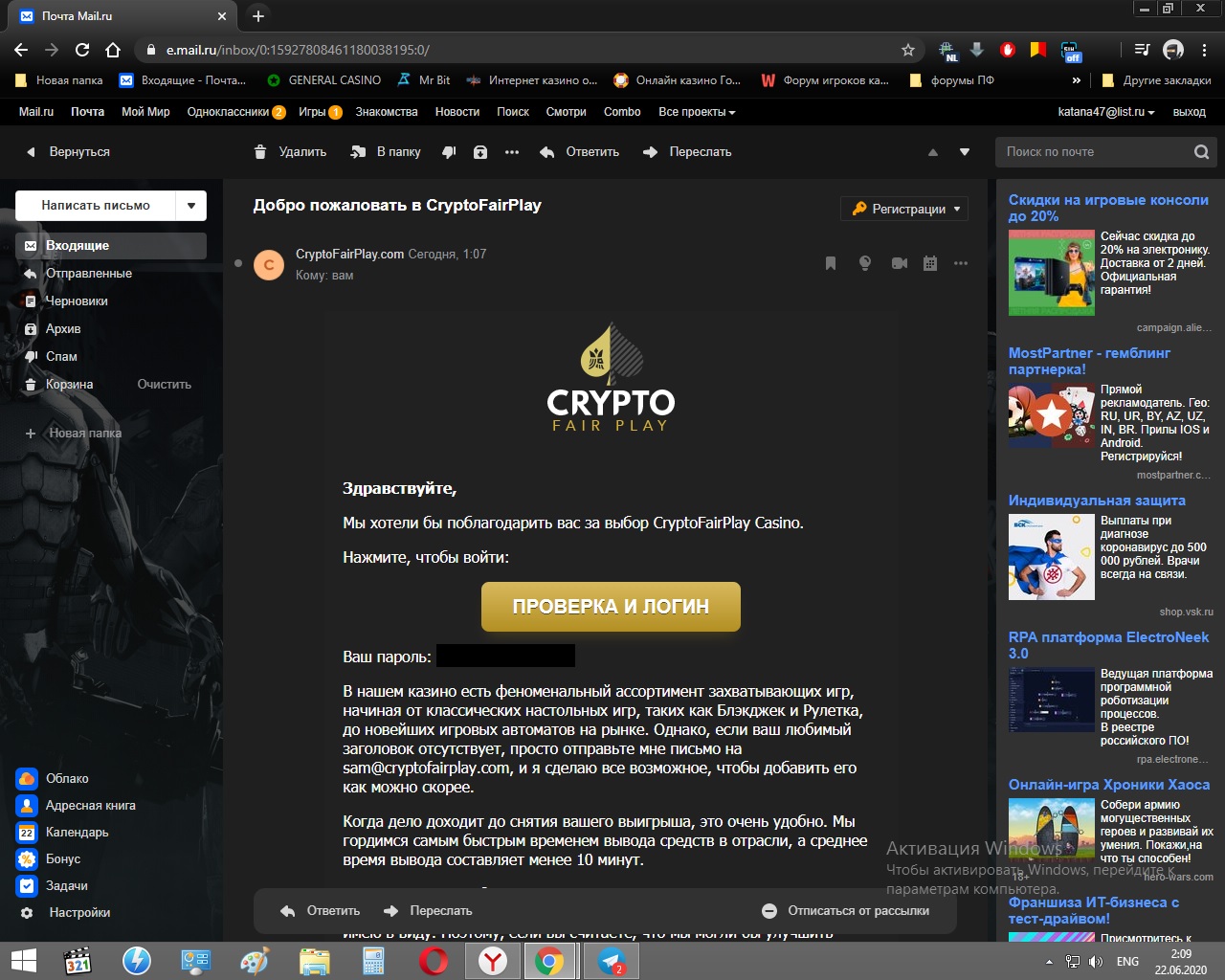Screen dimensions: 1225x980
Task: Click the magnifier search icon in mail search
Action: [x=1202, y=152]
